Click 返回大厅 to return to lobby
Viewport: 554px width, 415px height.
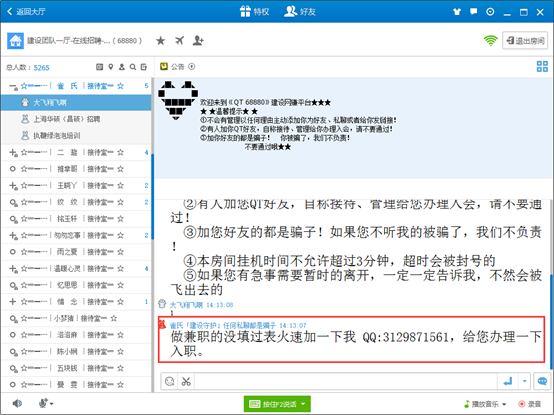[x=26, y=12]
